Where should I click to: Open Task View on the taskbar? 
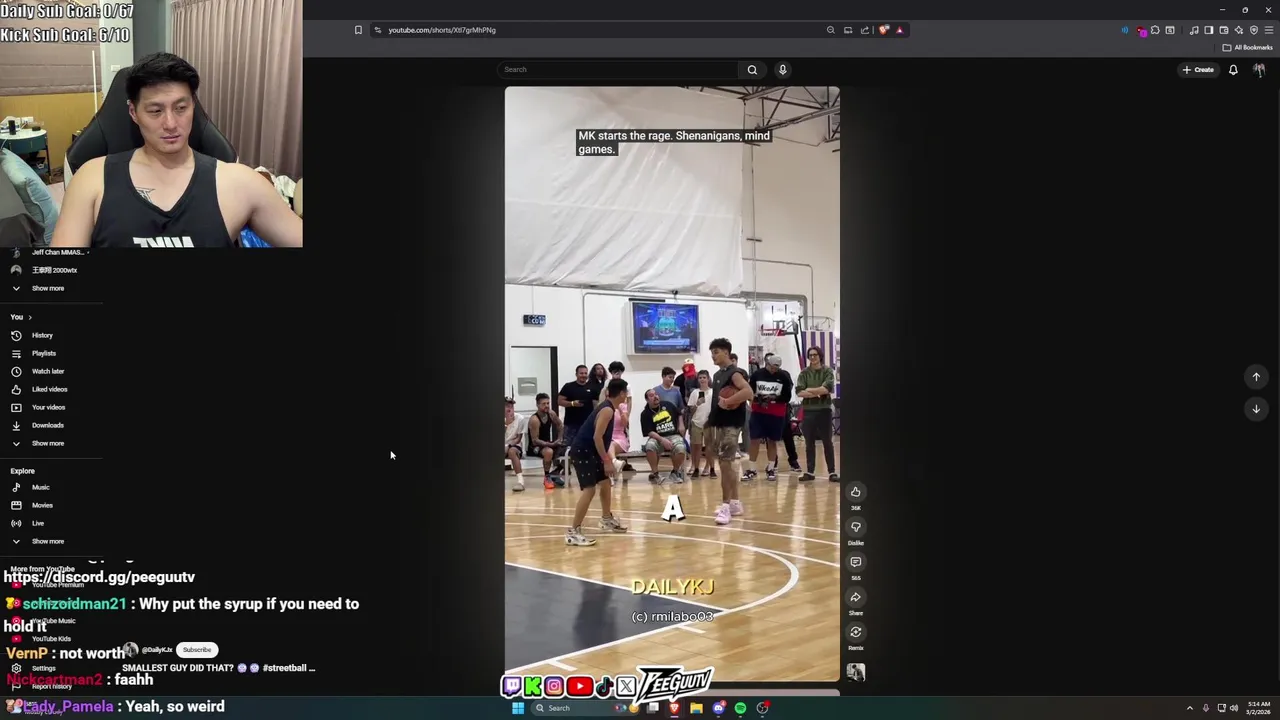point(653,708)
